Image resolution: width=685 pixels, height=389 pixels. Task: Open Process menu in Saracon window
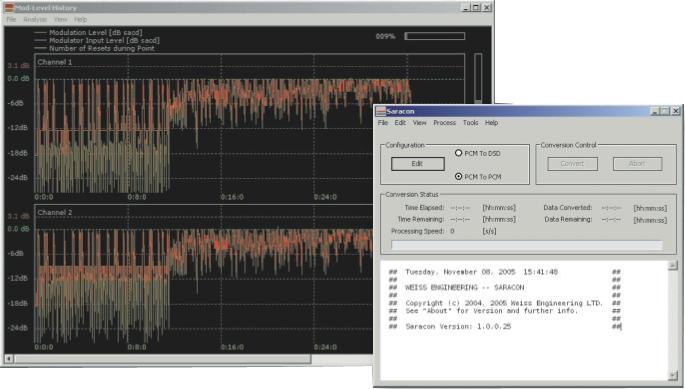point(444,123)
